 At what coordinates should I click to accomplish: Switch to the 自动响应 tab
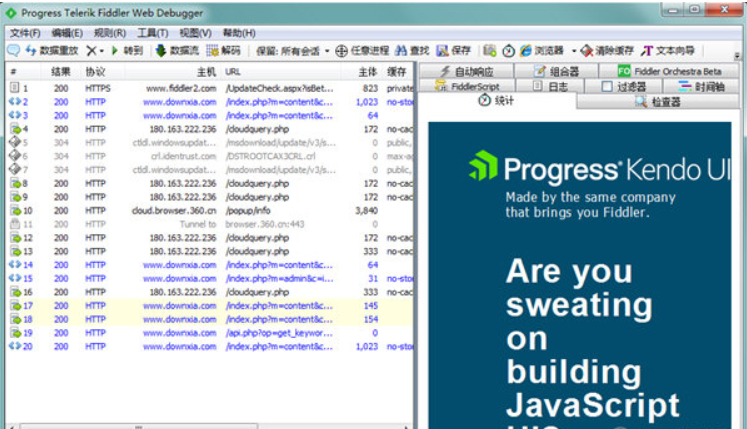[466, 72]
